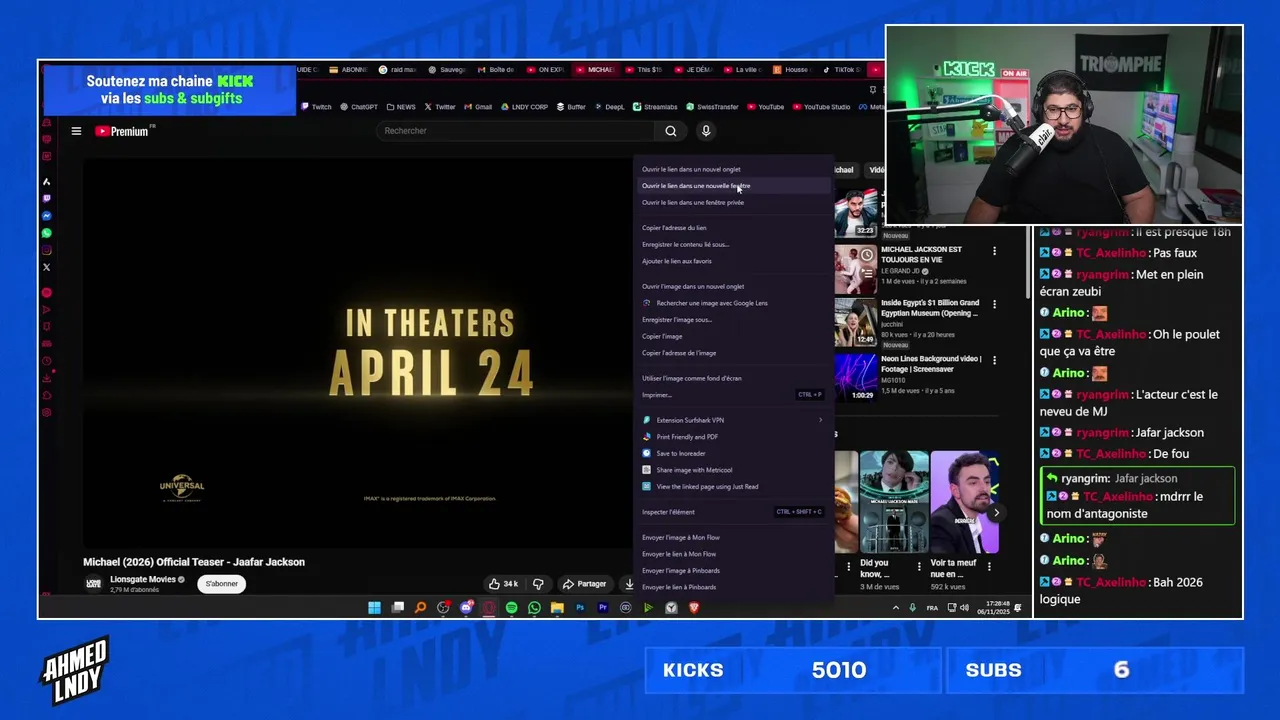Open the YouTube Studio bookmark
This screenshot has width=1280, height=720.
click(821, 107)
